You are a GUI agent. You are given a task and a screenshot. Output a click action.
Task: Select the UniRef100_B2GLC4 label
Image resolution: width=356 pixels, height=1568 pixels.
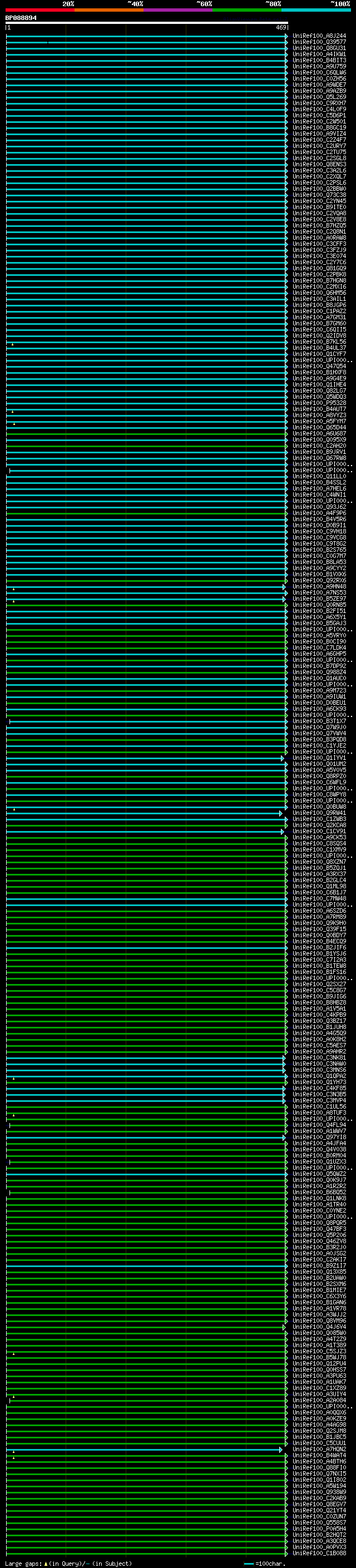pyautogui.click(x=319, y=880)
